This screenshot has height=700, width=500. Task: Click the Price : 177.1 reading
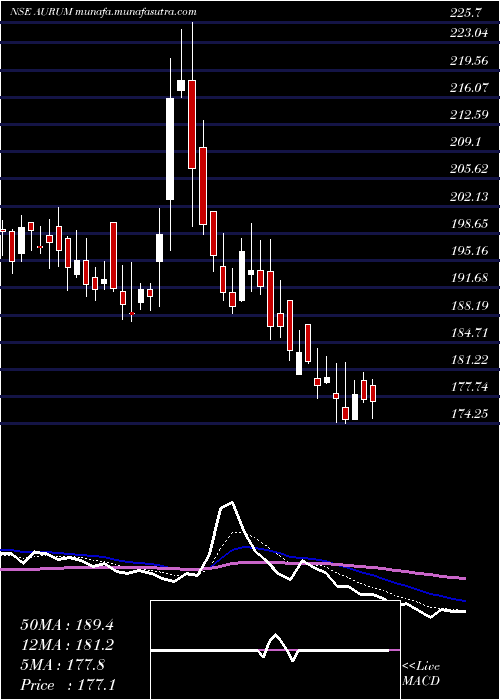[67, 685]
